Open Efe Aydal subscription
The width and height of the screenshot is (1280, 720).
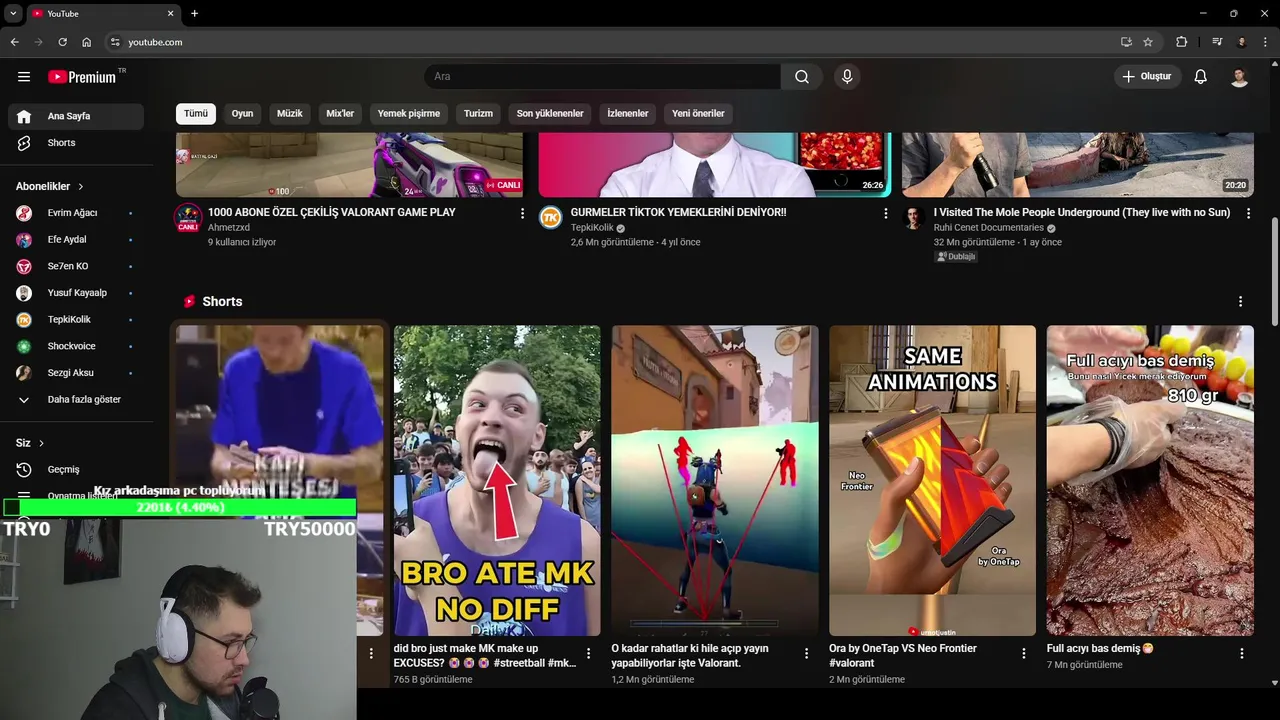76,240
